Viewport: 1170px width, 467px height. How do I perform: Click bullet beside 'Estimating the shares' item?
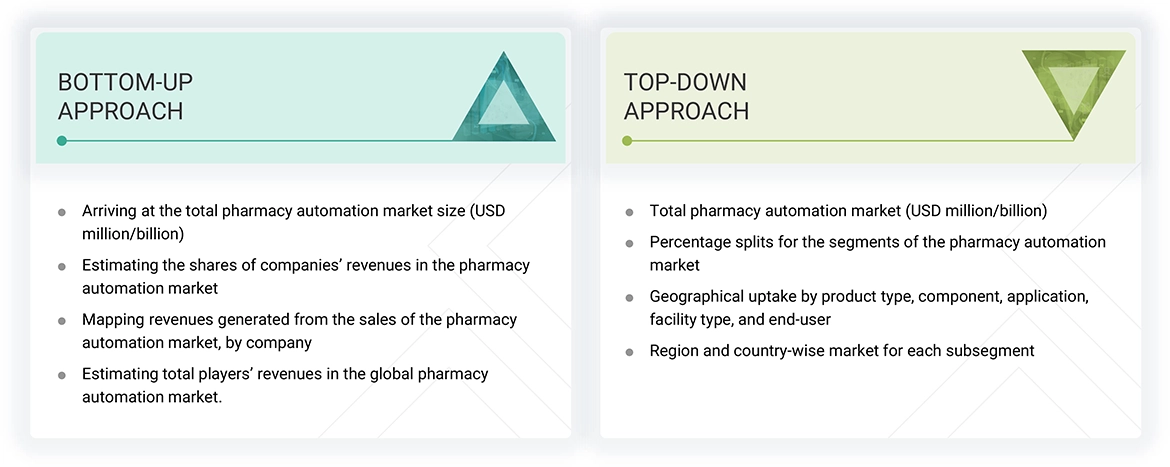(x=62, y=267)
